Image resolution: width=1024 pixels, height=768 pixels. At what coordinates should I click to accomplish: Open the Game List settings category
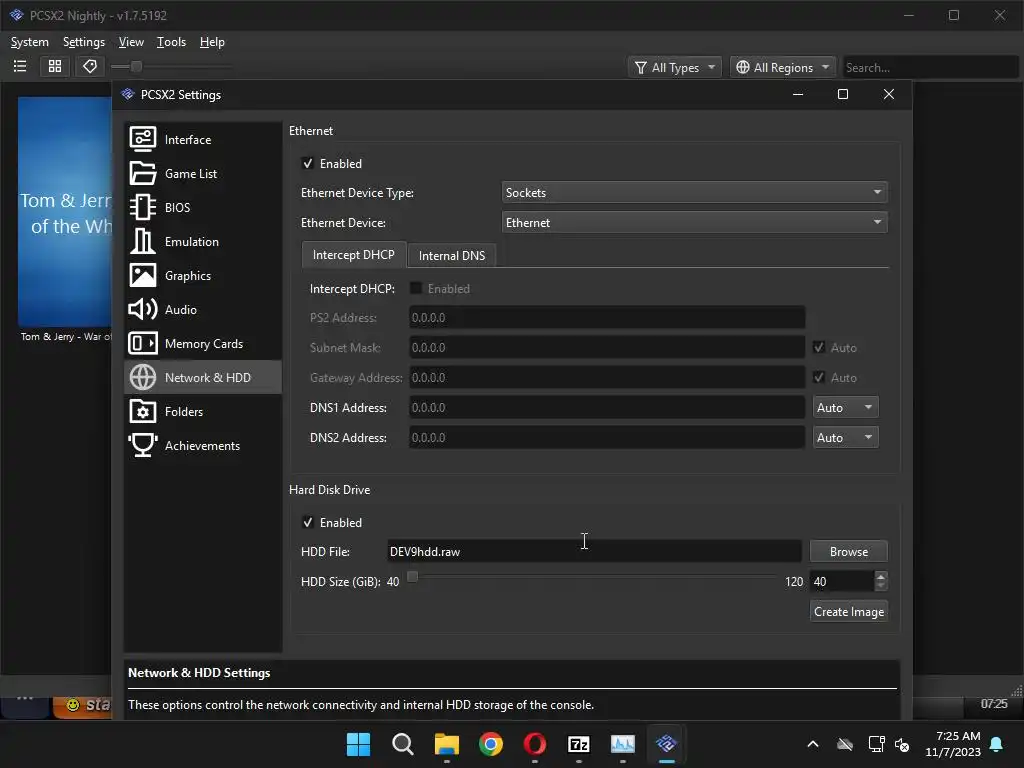pyautogui.click(x=202, y=174)
